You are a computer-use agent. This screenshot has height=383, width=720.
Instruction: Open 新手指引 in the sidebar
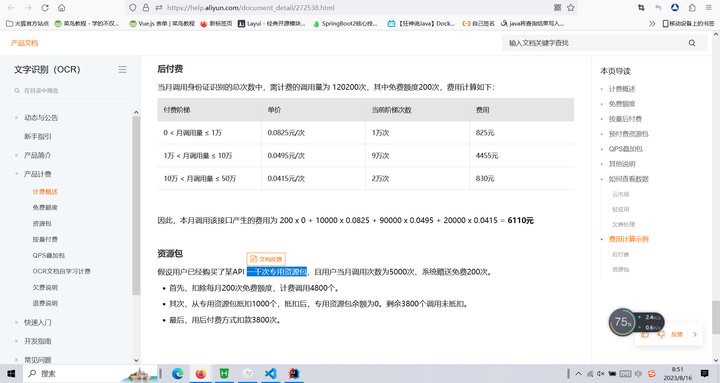[38, 136]
